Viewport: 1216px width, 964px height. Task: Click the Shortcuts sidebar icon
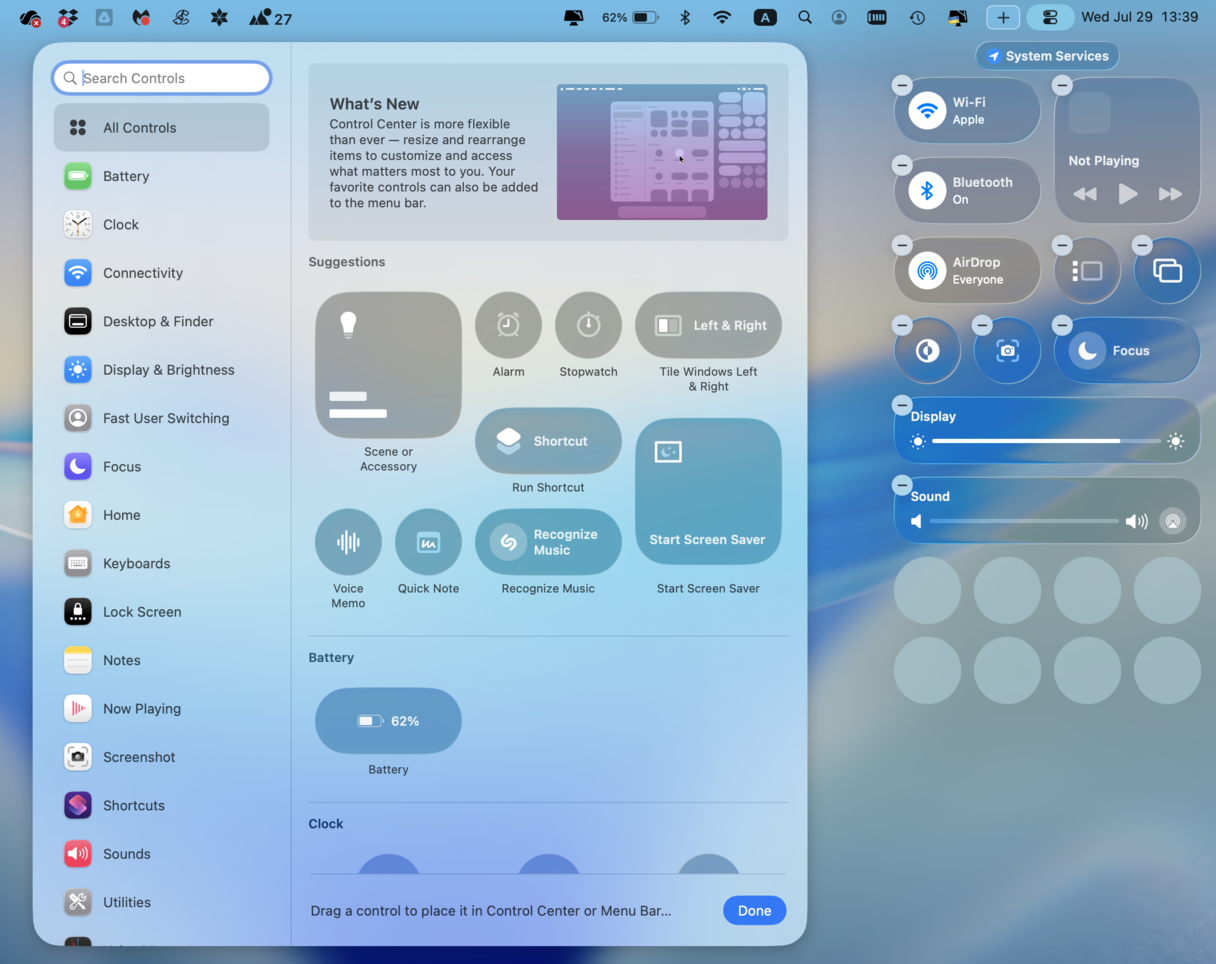pos(78,805)
